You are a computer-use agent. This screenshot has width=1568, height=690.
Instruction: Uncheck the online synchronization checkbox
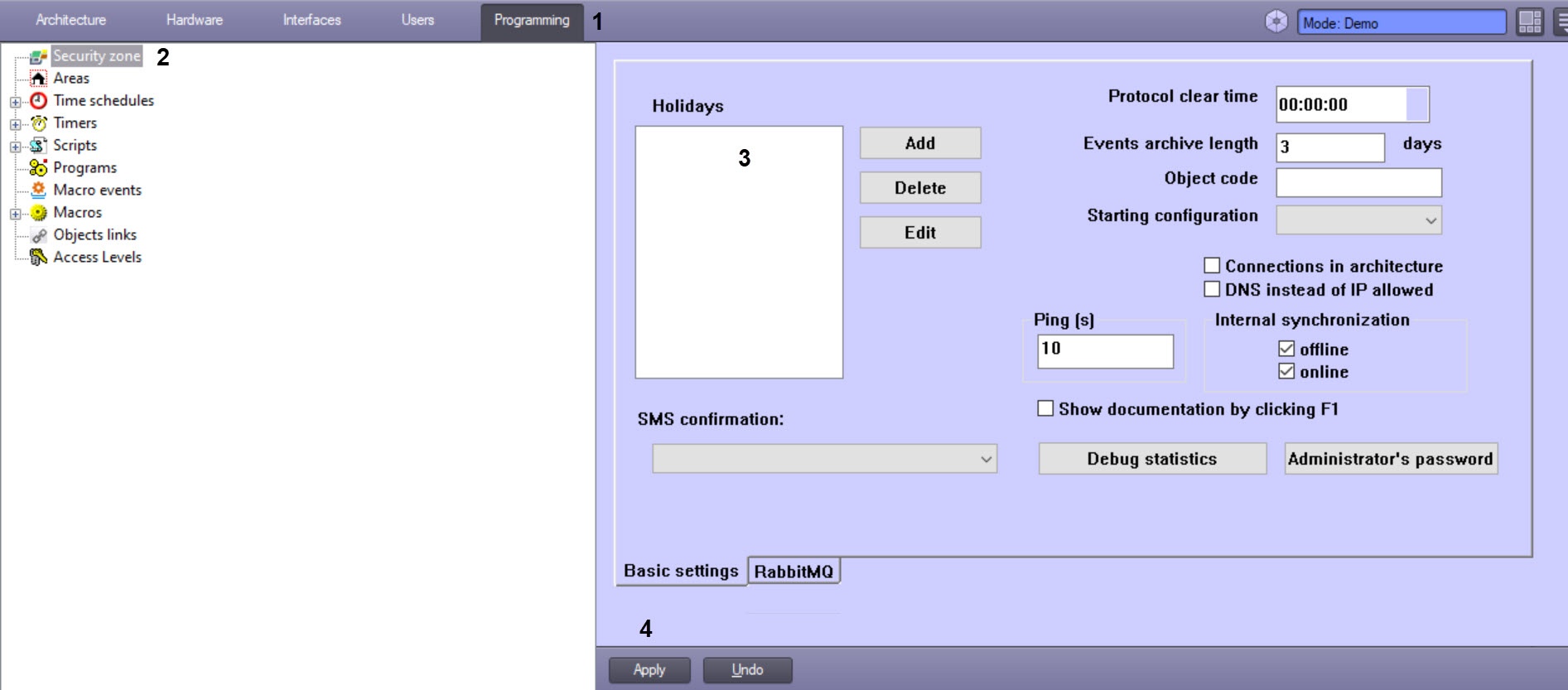tap(1286, 371)
